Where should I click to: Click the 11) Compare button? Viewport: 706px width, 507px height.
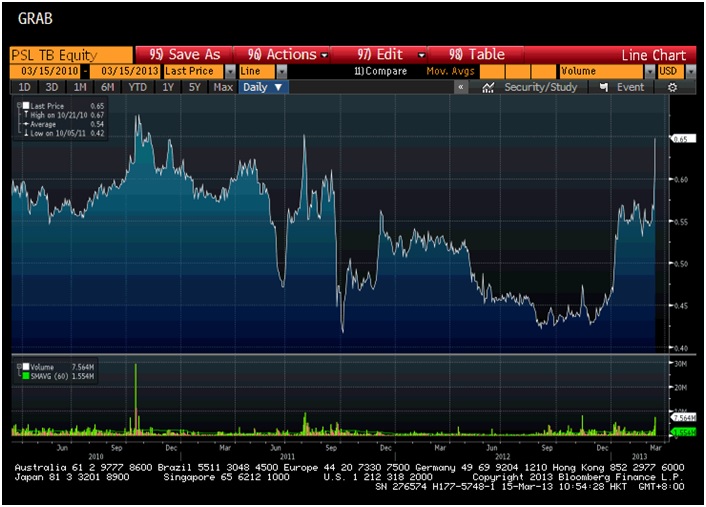pyautogui.click(x=380, y=71)
